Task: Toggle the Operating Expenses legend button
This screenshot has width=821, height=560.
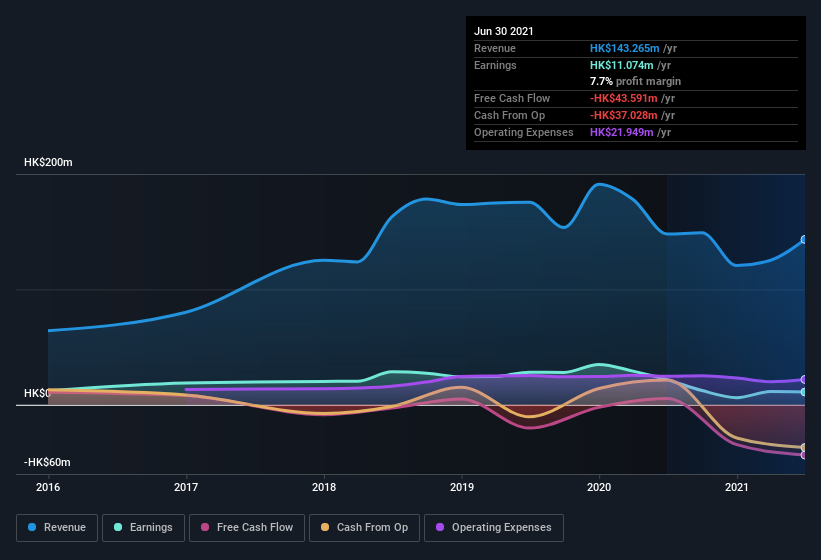Action: pyautogui.click(x=494, y=528)
